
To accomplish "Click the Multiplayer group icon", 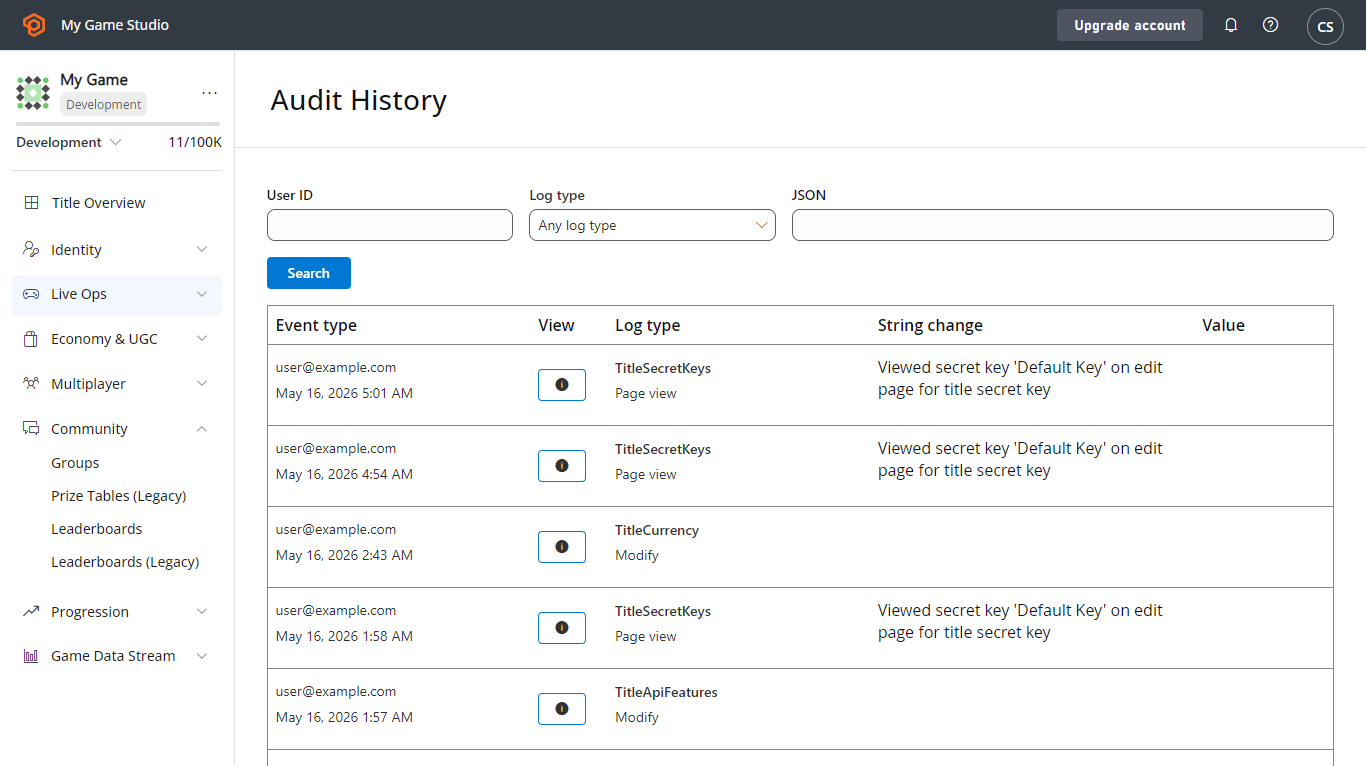I will tap(31, 384).
